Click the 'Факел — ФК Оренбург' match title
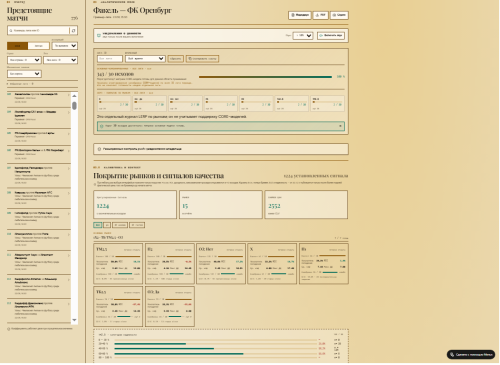This screenshot has width=500, height=365. (x=132, y=10)
